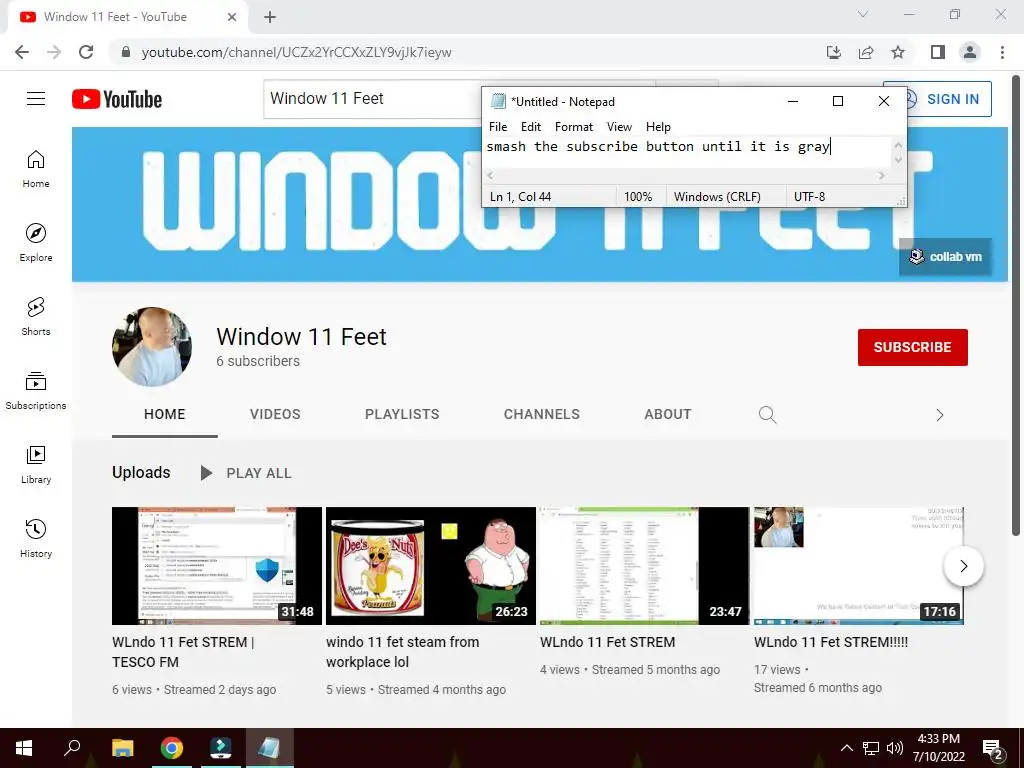1024x768 pixels.
Task: Open the Notepad Format menu
Action: 574,127
